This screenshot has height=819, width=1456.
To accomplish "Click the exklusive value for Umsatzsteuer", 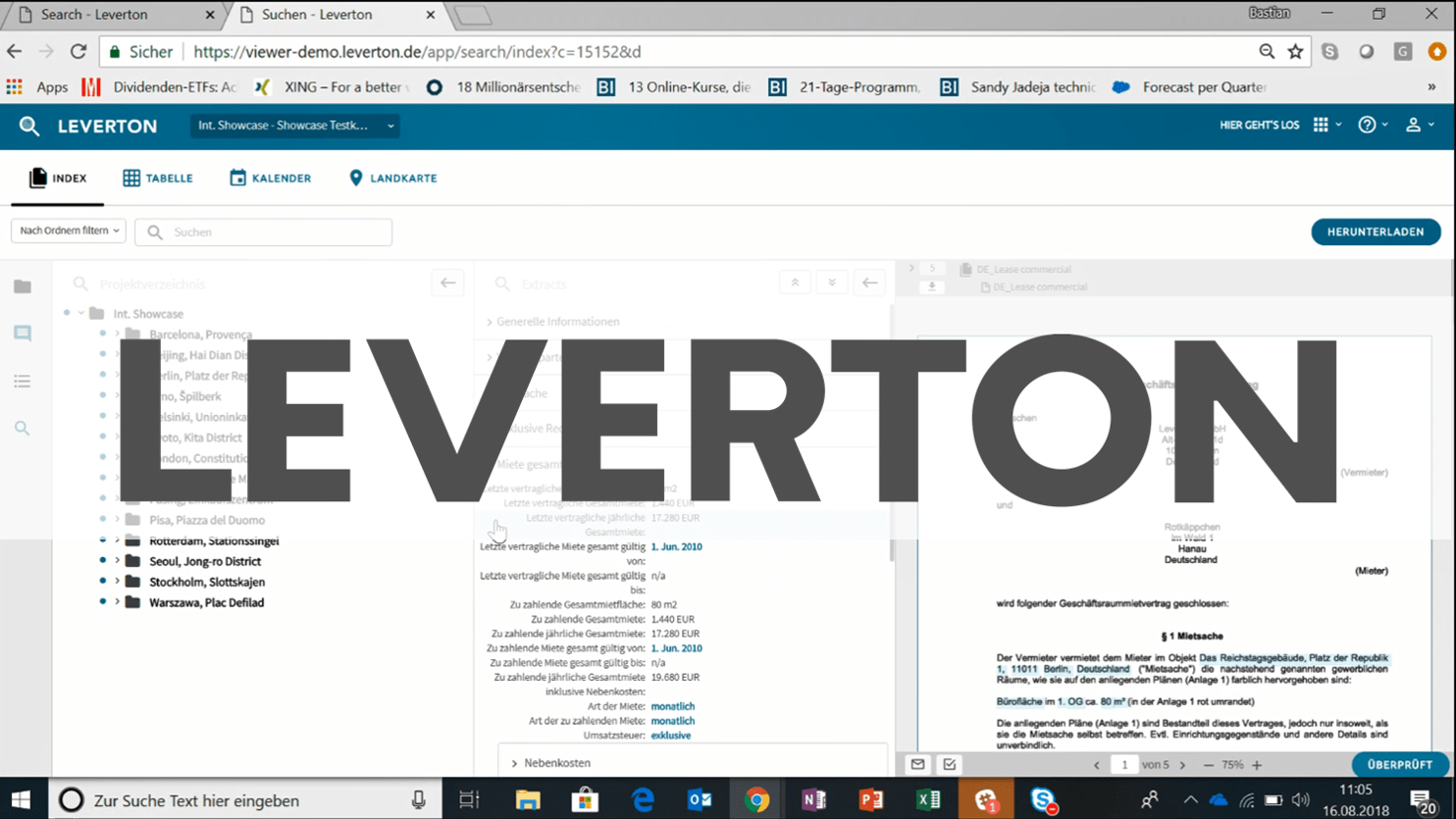I will (671, 736).
